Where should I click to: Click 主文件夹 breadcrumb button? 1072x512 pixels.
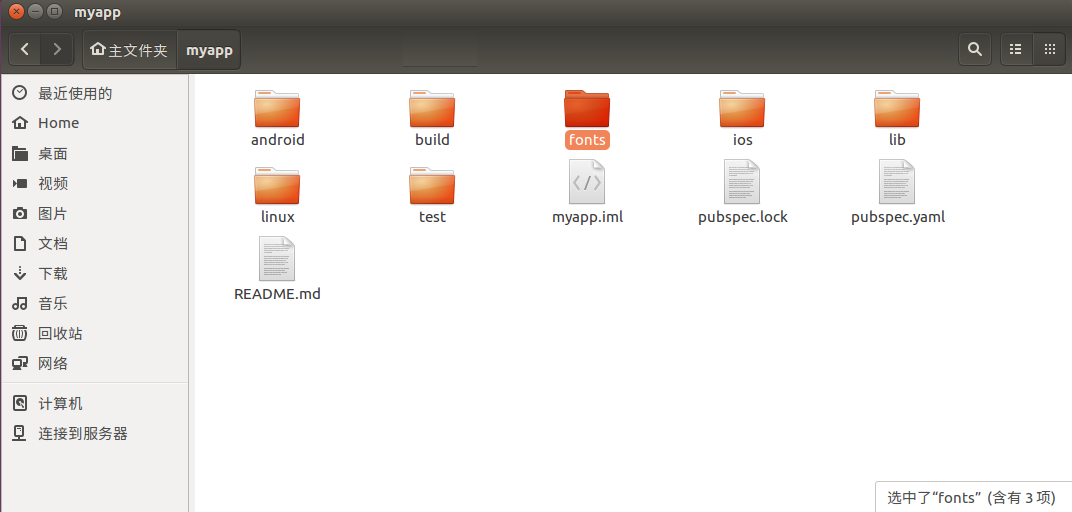point(130,50)
